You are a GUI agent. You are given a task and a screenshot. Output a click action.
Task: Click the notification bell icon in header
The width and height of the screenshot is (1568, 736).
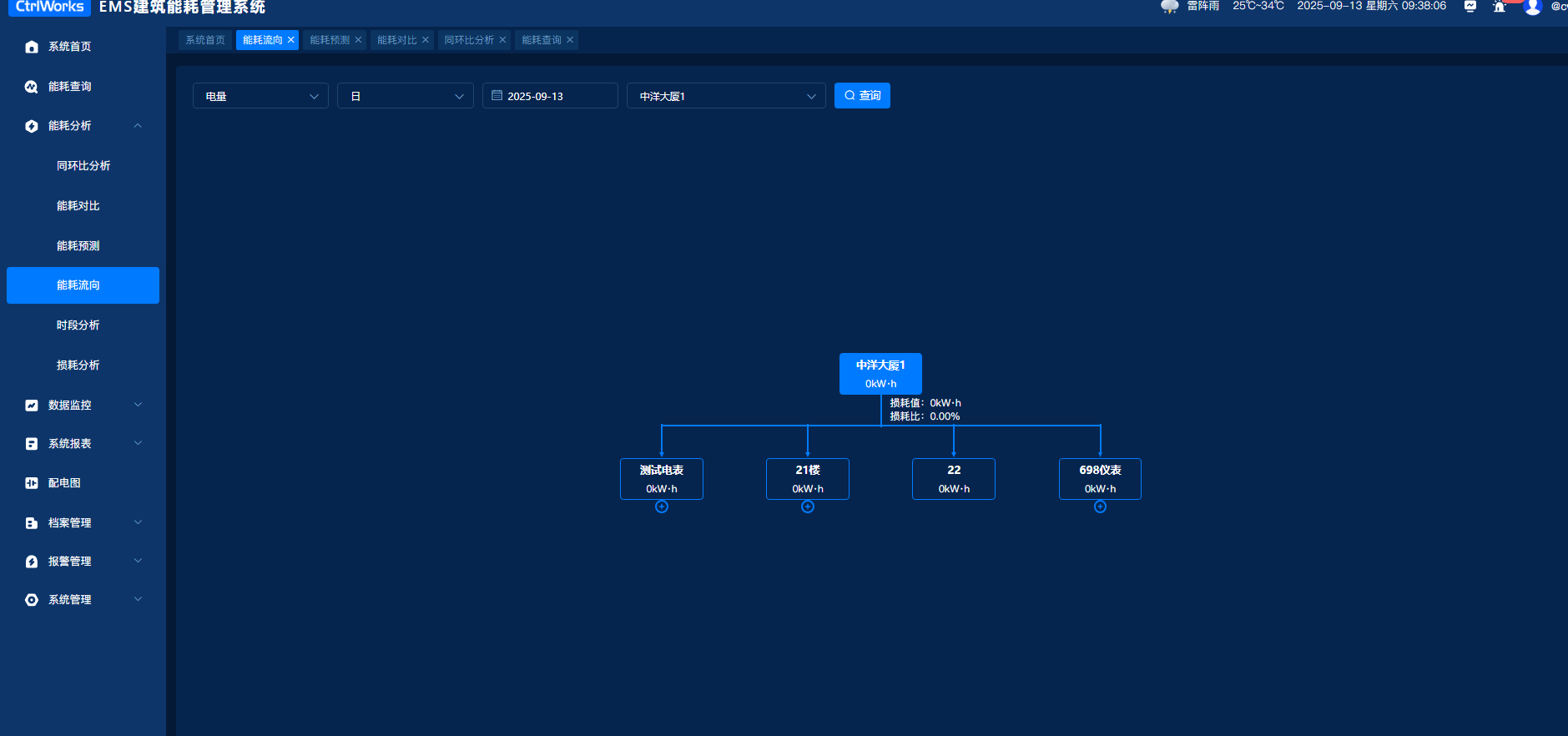coord(1499,7)
